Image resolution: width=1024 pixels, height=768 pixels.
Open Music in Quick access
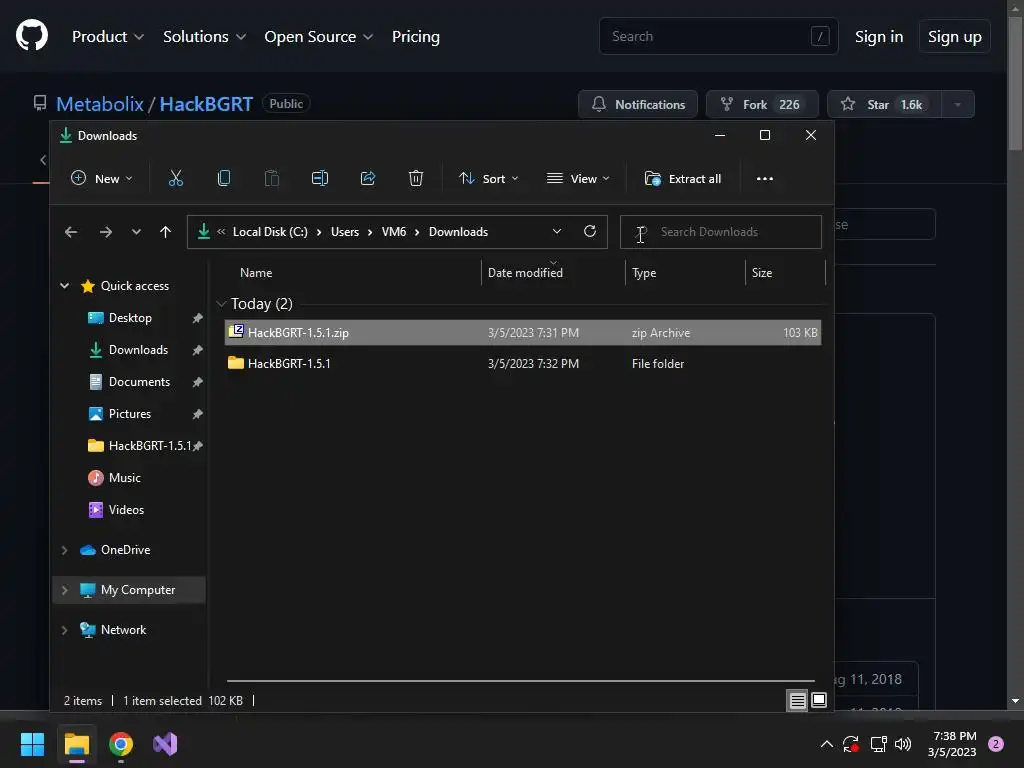click(124, 477)
